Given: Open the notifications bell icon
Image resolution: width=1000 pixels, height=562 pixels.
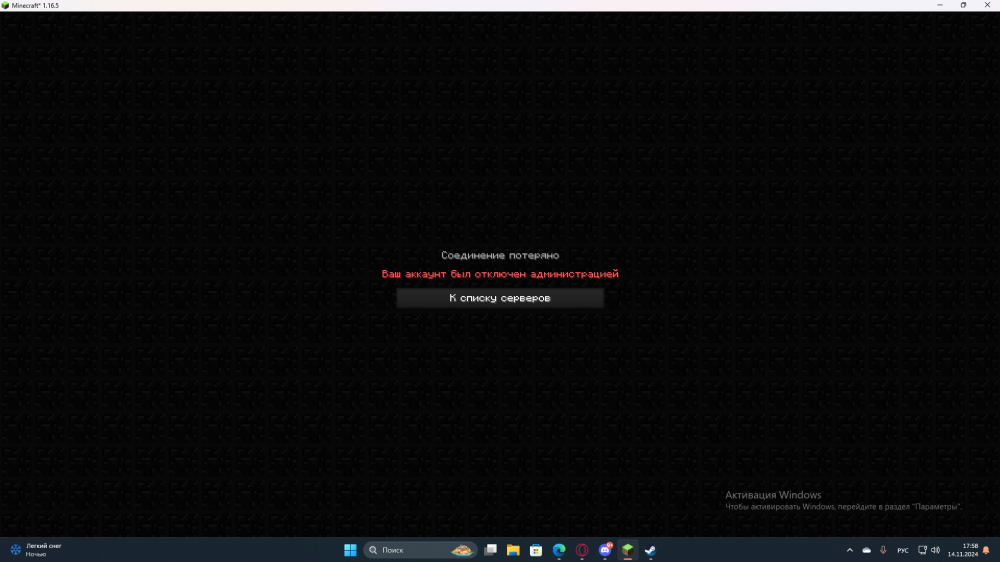Looking at the screenshot, I should coord(987,550).
